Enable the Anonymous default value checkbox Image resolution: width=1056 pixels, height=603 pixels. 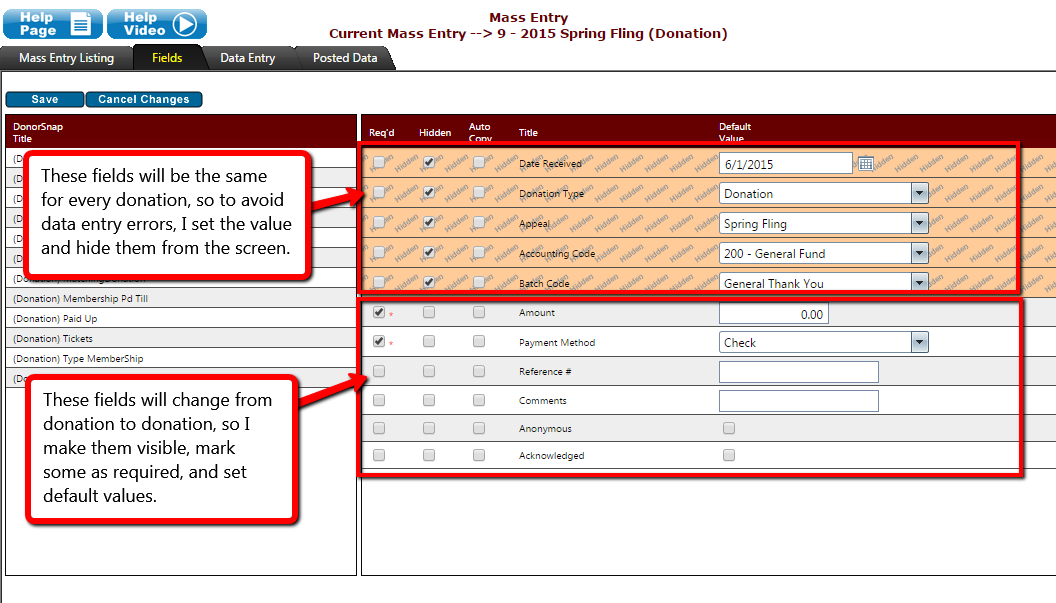(x=729, y=428)
